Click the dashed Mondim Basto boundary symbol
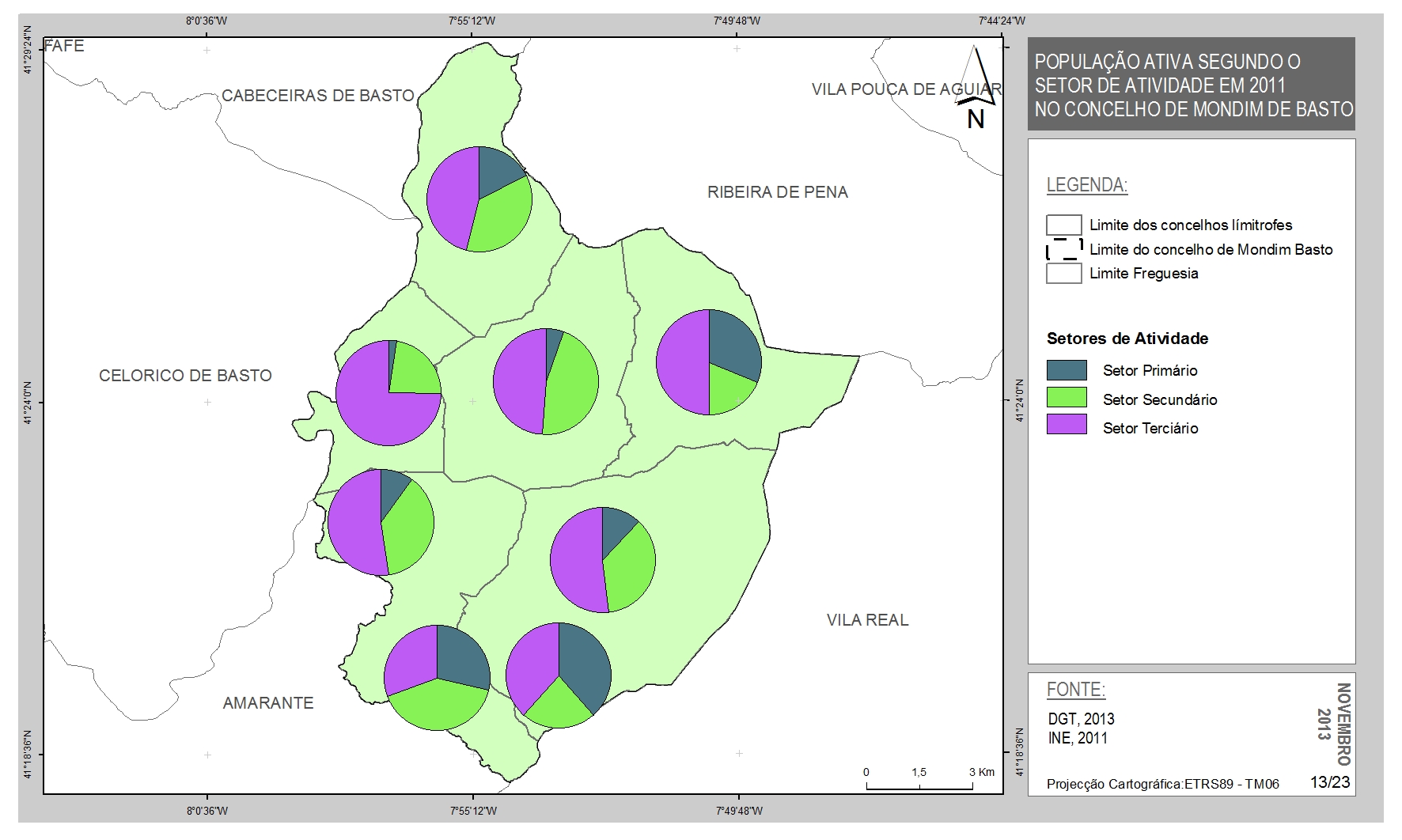 pyautogui.click(x=1064, y=249)
